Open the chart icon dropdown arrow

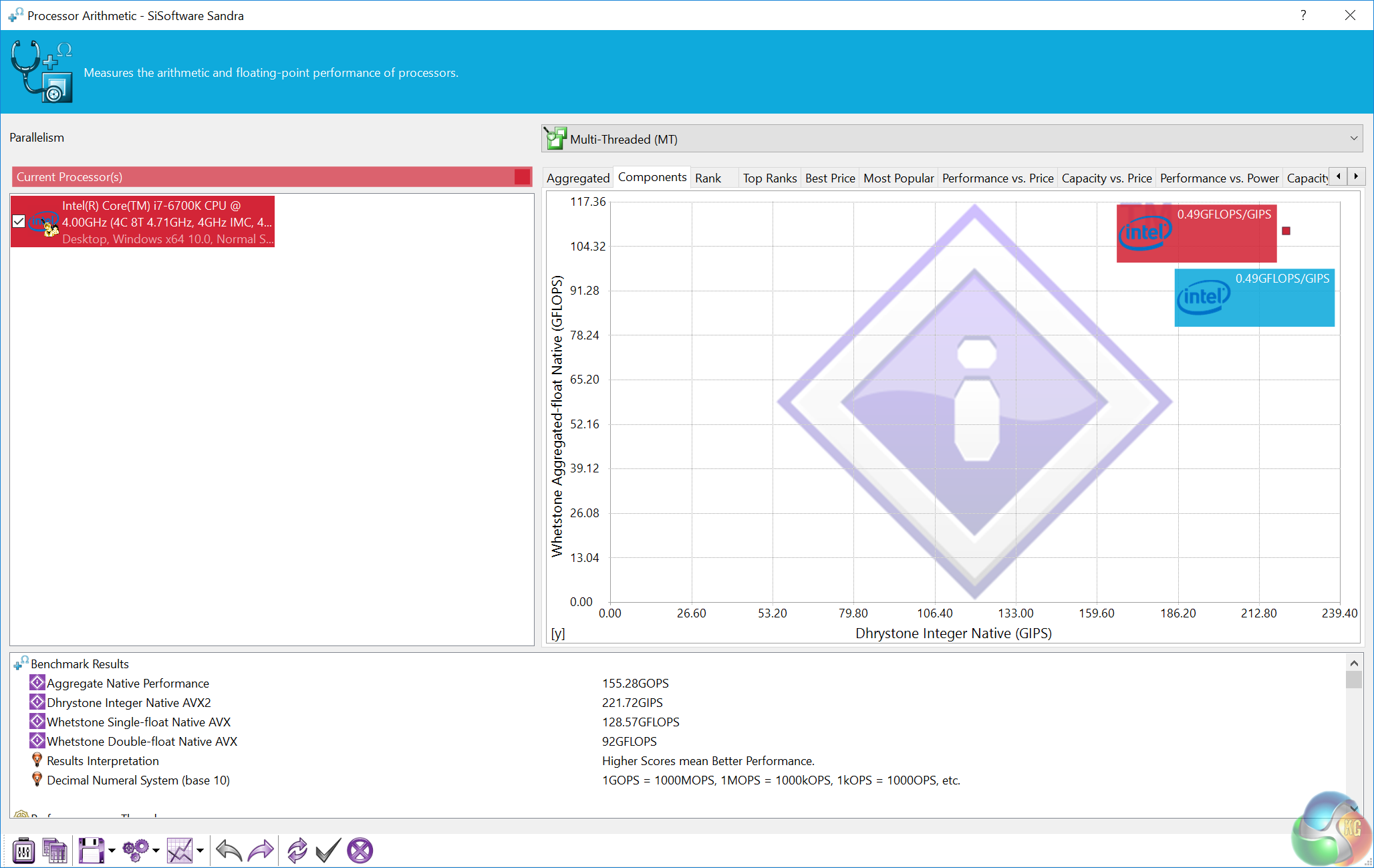200,851
